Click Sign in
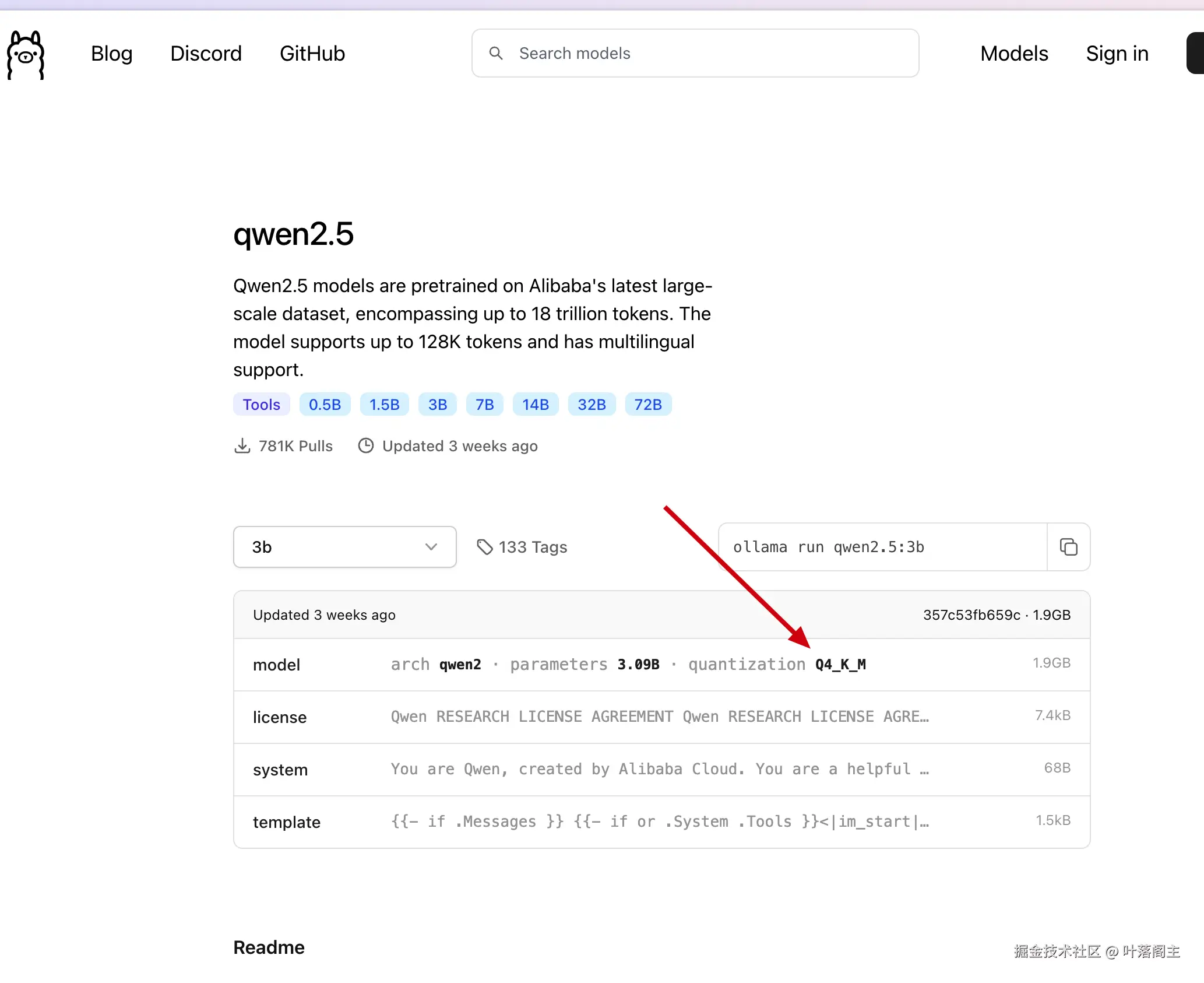The height and width of the screenshot is (983, 1204). pyautogui.click(x=1117, y=53)
